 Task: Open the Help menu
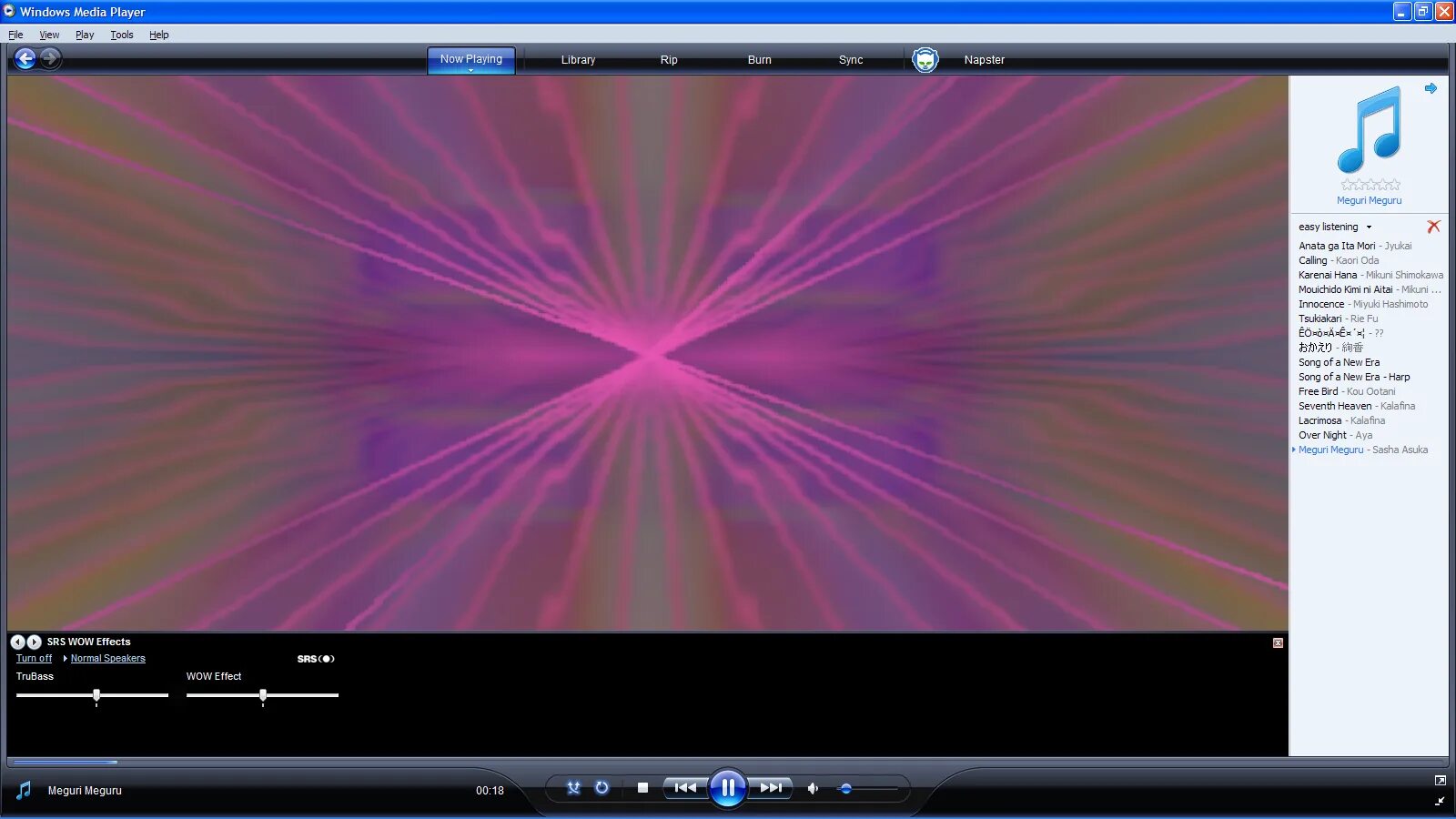pyautogui.click(x=159, y=35)
